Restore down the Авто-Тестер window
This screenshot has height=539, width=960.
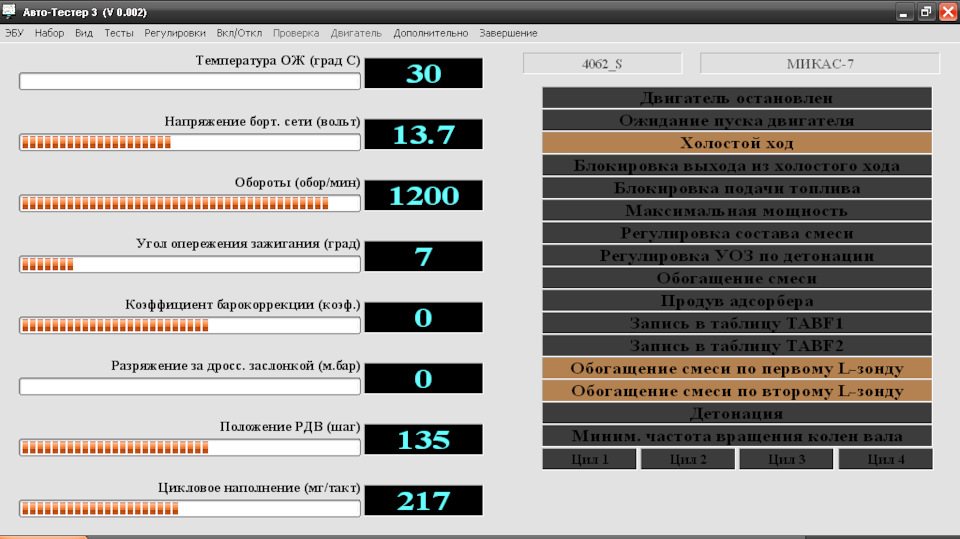(x=926, y=12)
